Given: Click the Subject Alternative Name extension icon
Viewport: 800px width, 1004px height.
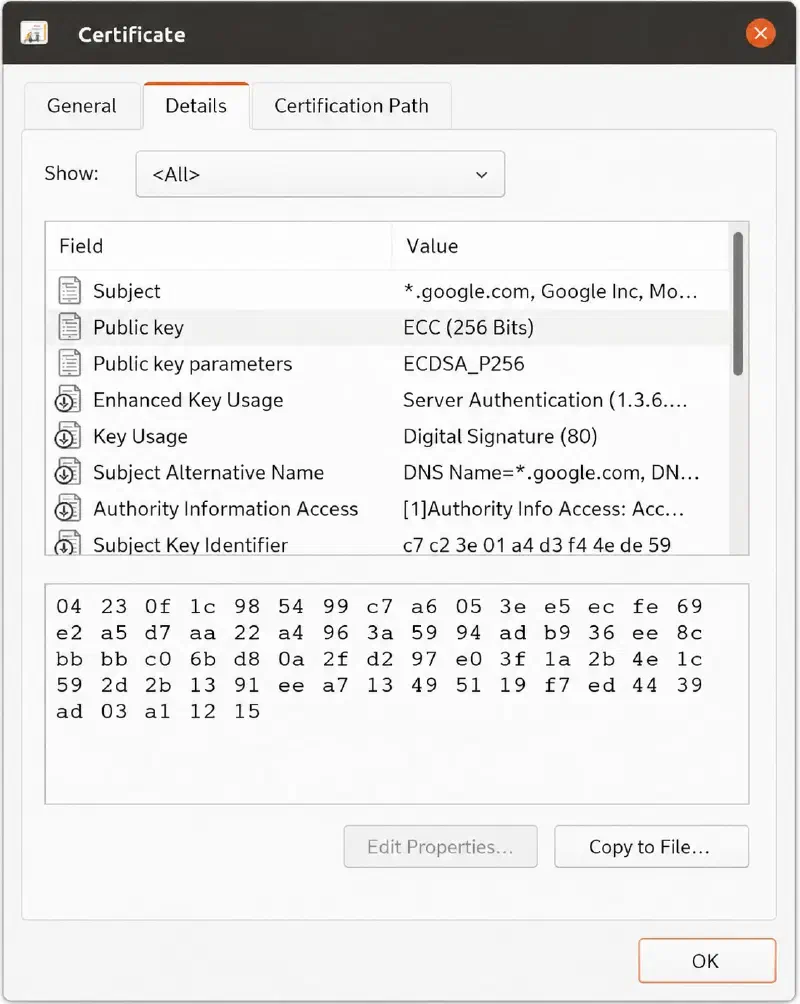Looking at the screenshot, I should click(67, 473).
